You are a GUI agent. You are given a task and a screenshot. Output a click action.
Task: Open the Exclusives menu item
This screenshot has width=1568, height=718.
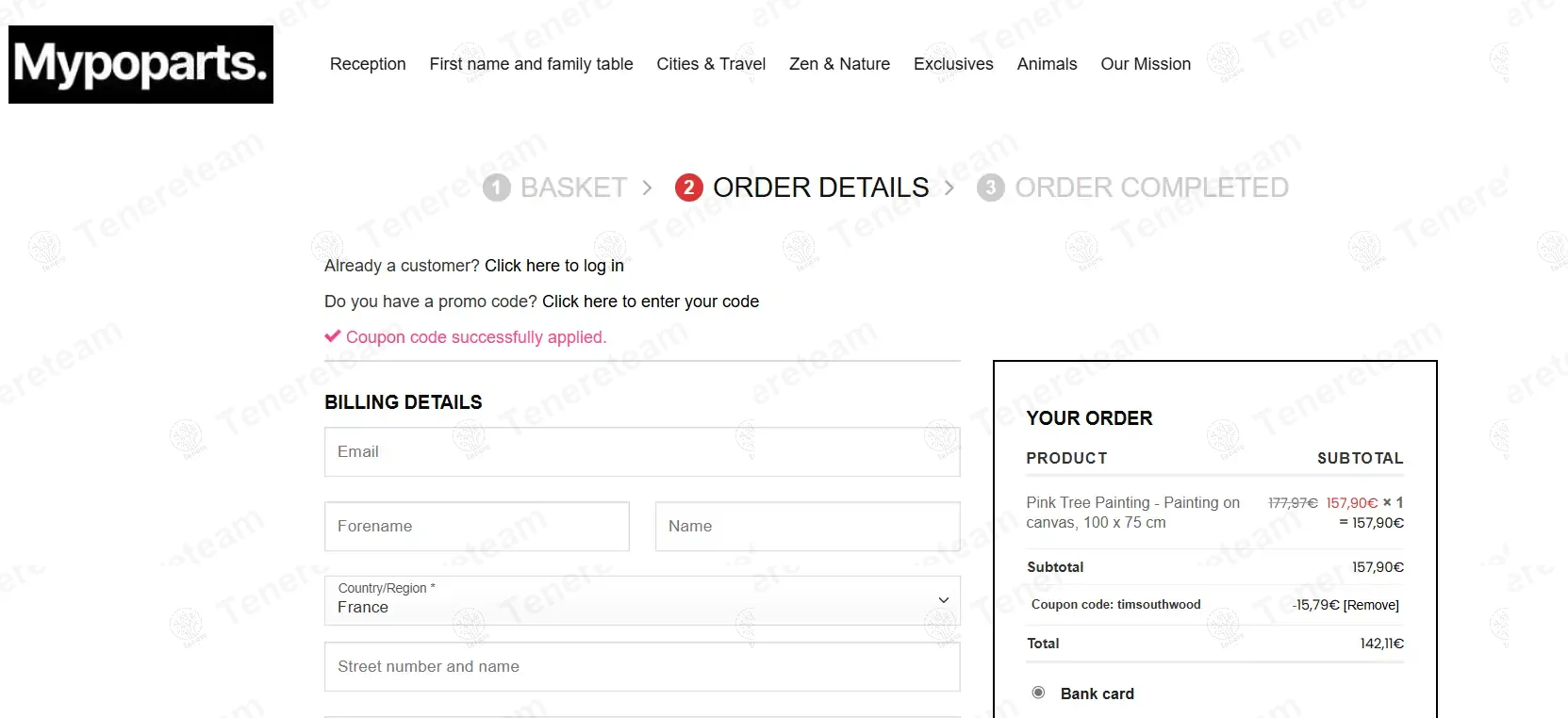tap(953, 64)
